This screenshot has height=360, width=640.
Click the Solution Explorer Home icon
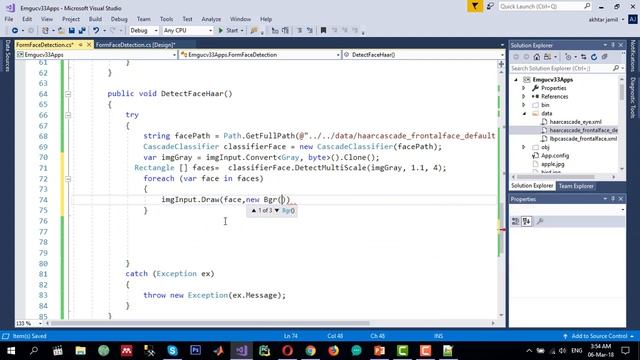click(x=537, y=57)
